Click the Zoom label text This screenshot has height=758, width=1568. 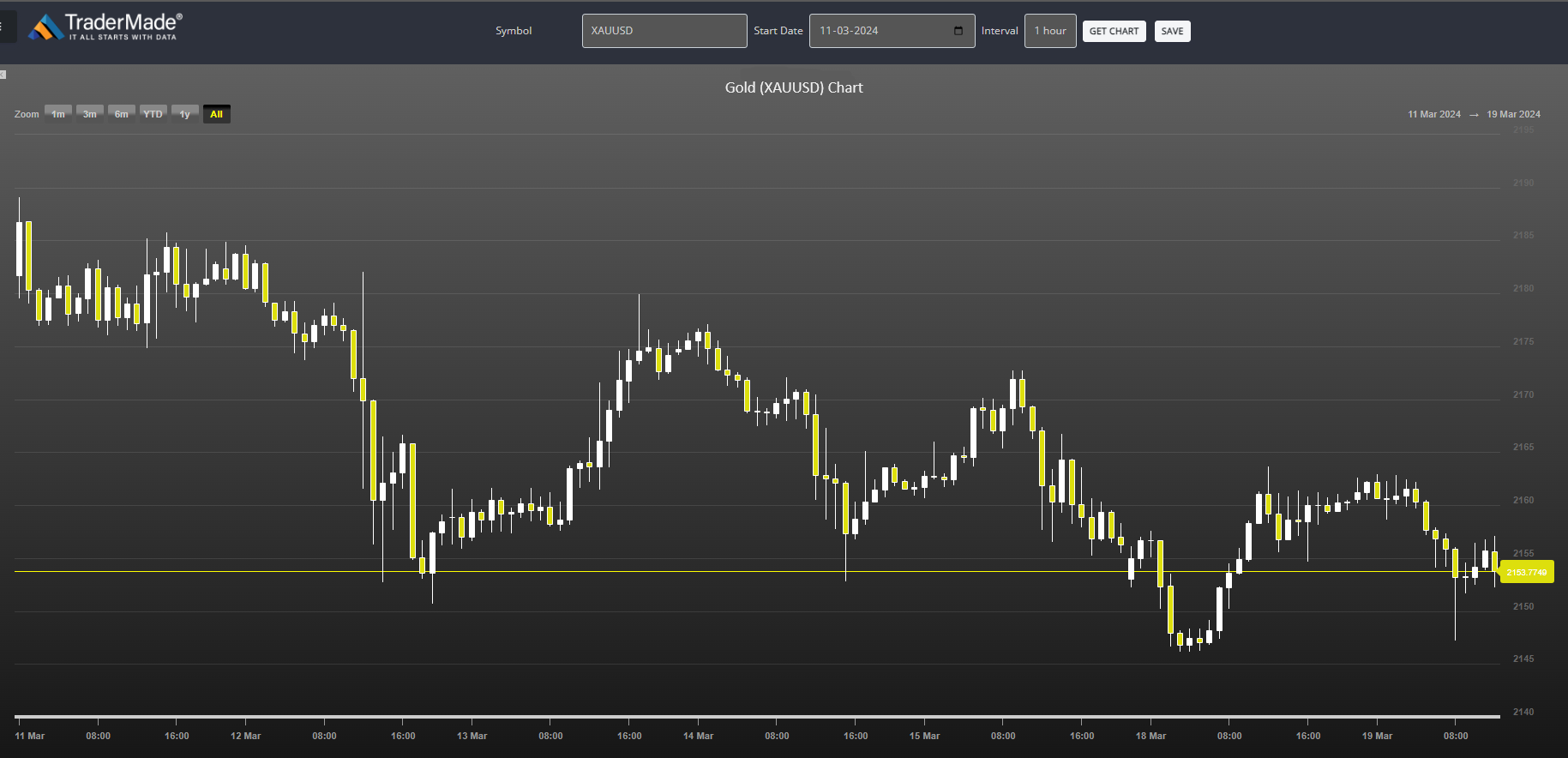click(x=27, y=114)
